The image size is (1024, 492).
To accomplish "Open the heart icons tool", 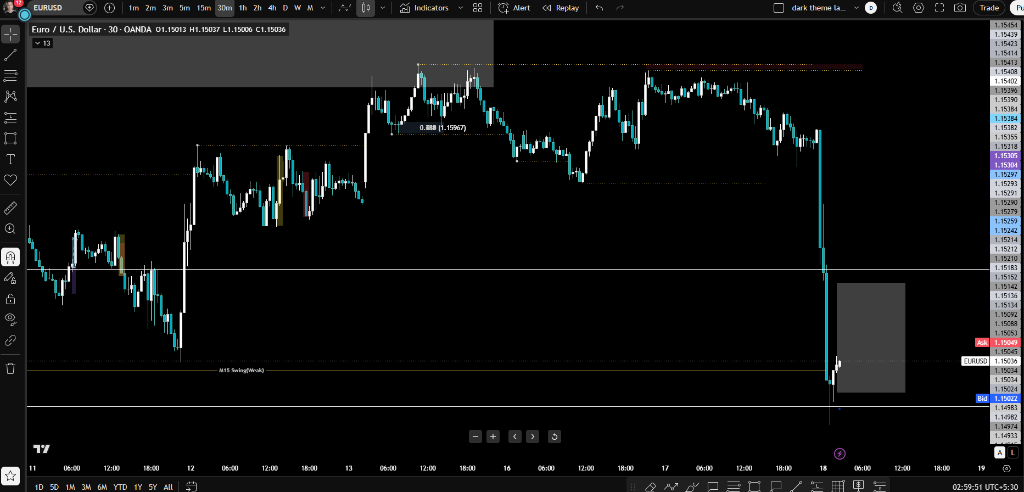I will pyautogui.click(x=10, y=180).
